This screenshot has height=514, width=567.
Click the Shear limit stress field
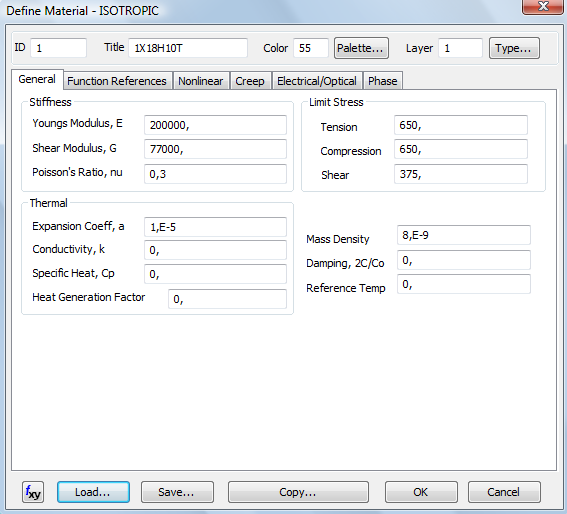(x=461, y=174)
